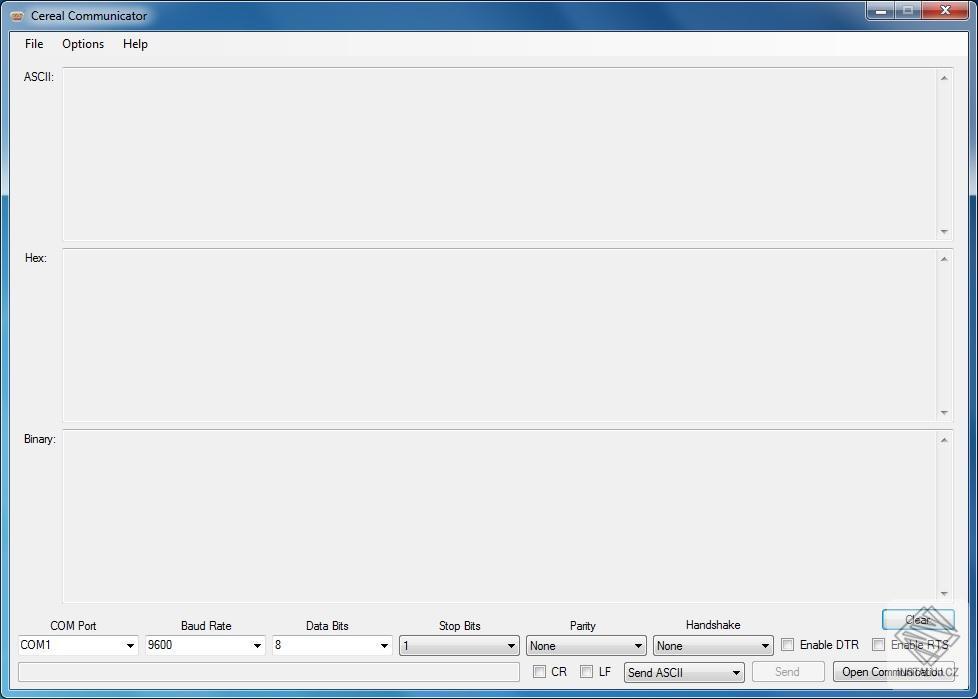Click the ASCII pane scroll up arrow
The width and height of the screenshot is (978, 699).
coord(944,78)
